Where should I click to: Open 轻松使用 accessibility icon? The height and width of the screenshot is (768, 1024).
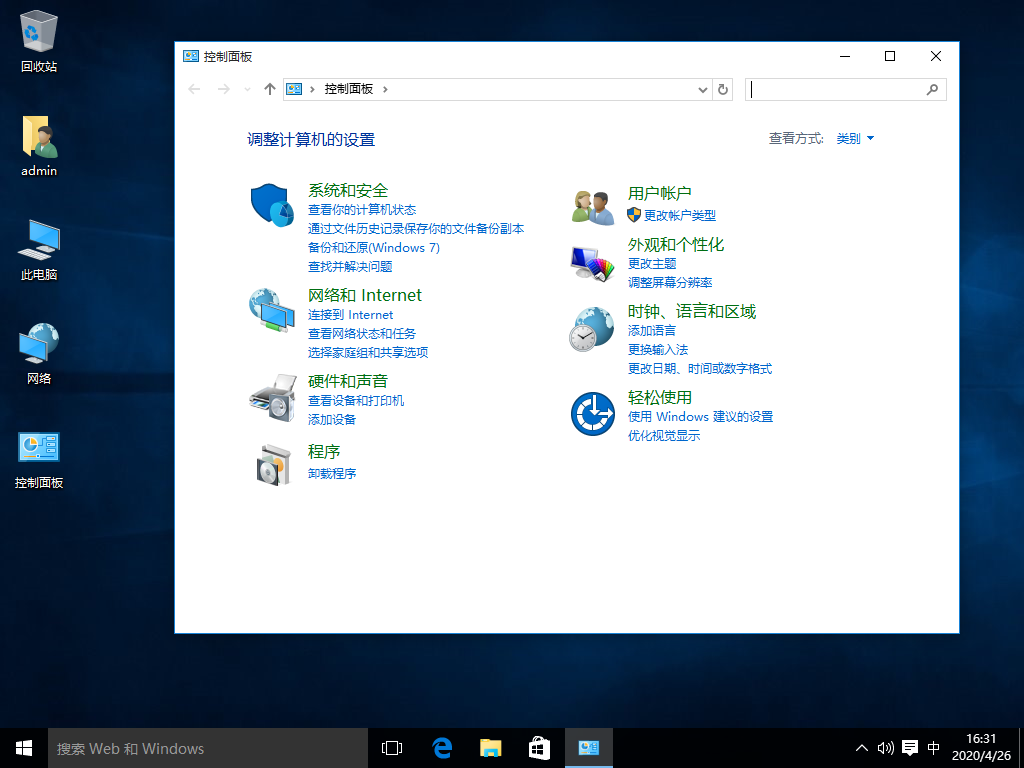592,412
